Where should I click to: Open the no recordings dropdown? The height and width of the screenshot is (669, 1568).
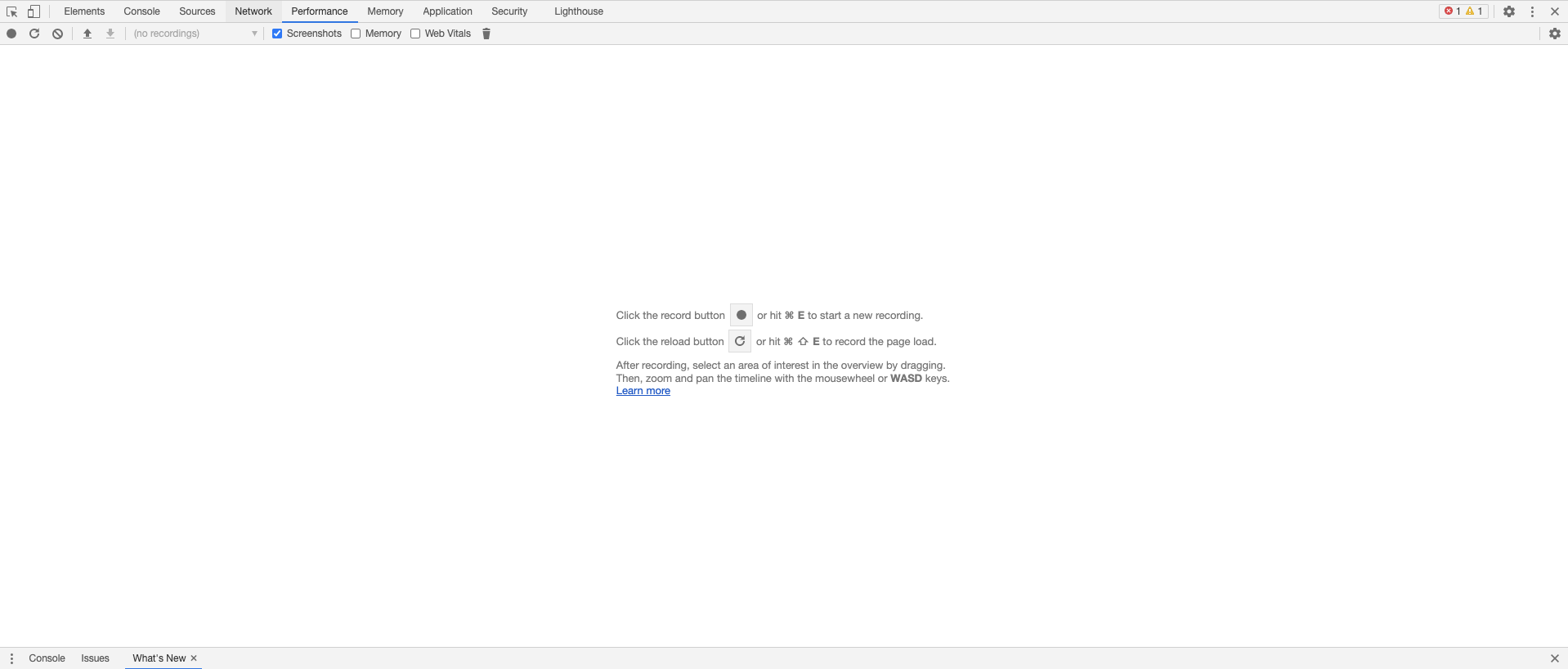click(x=195, y=34)
